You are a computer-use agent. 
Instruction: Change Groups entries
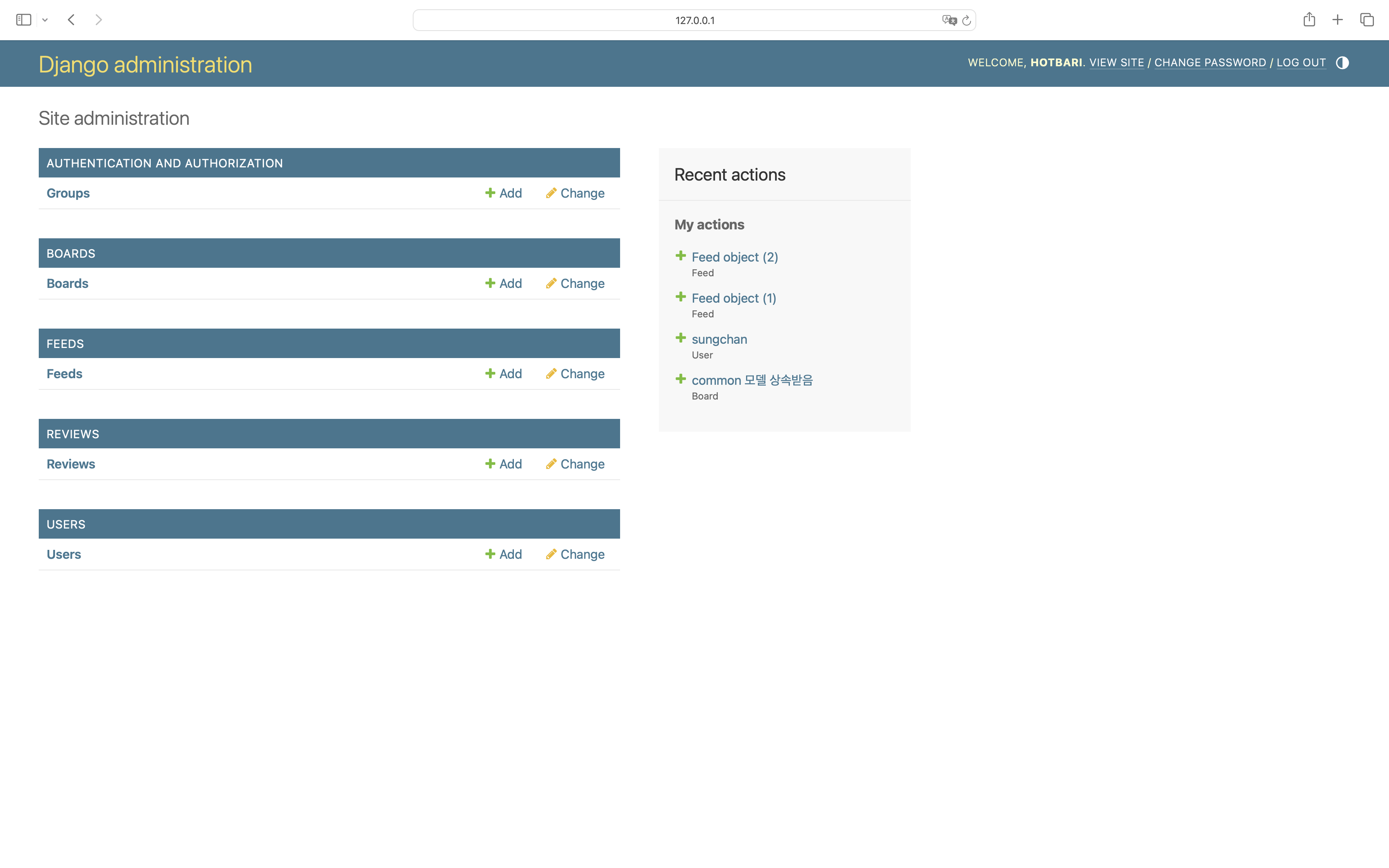(575, 193)
